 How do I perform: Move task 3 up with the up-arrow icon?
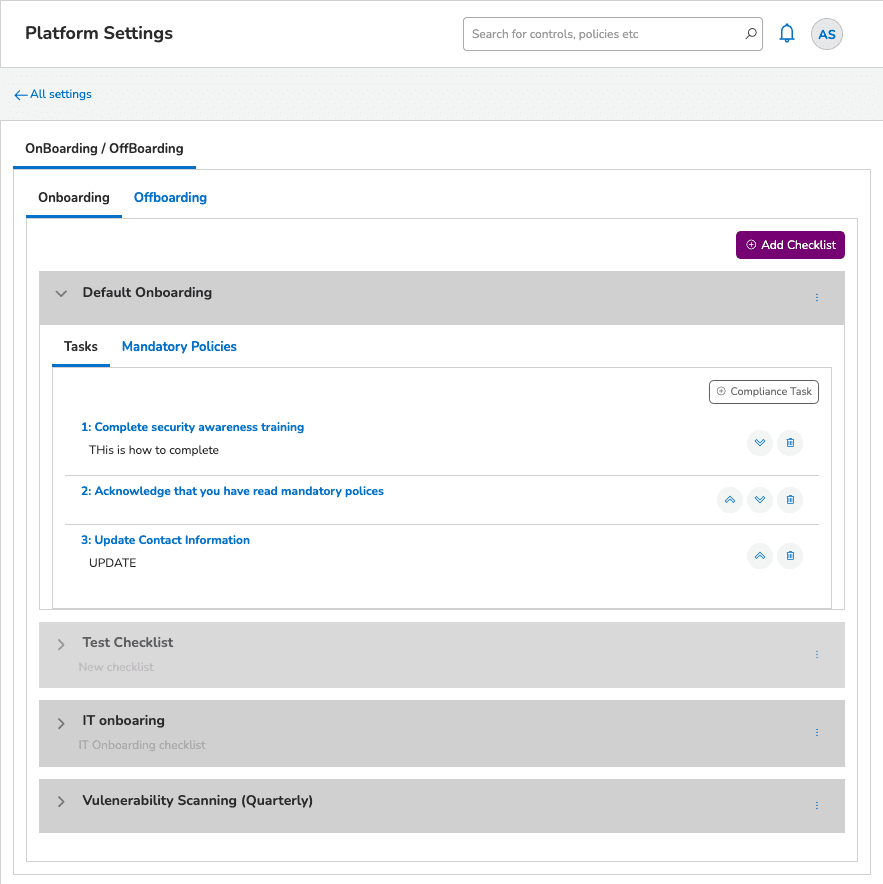759,555
